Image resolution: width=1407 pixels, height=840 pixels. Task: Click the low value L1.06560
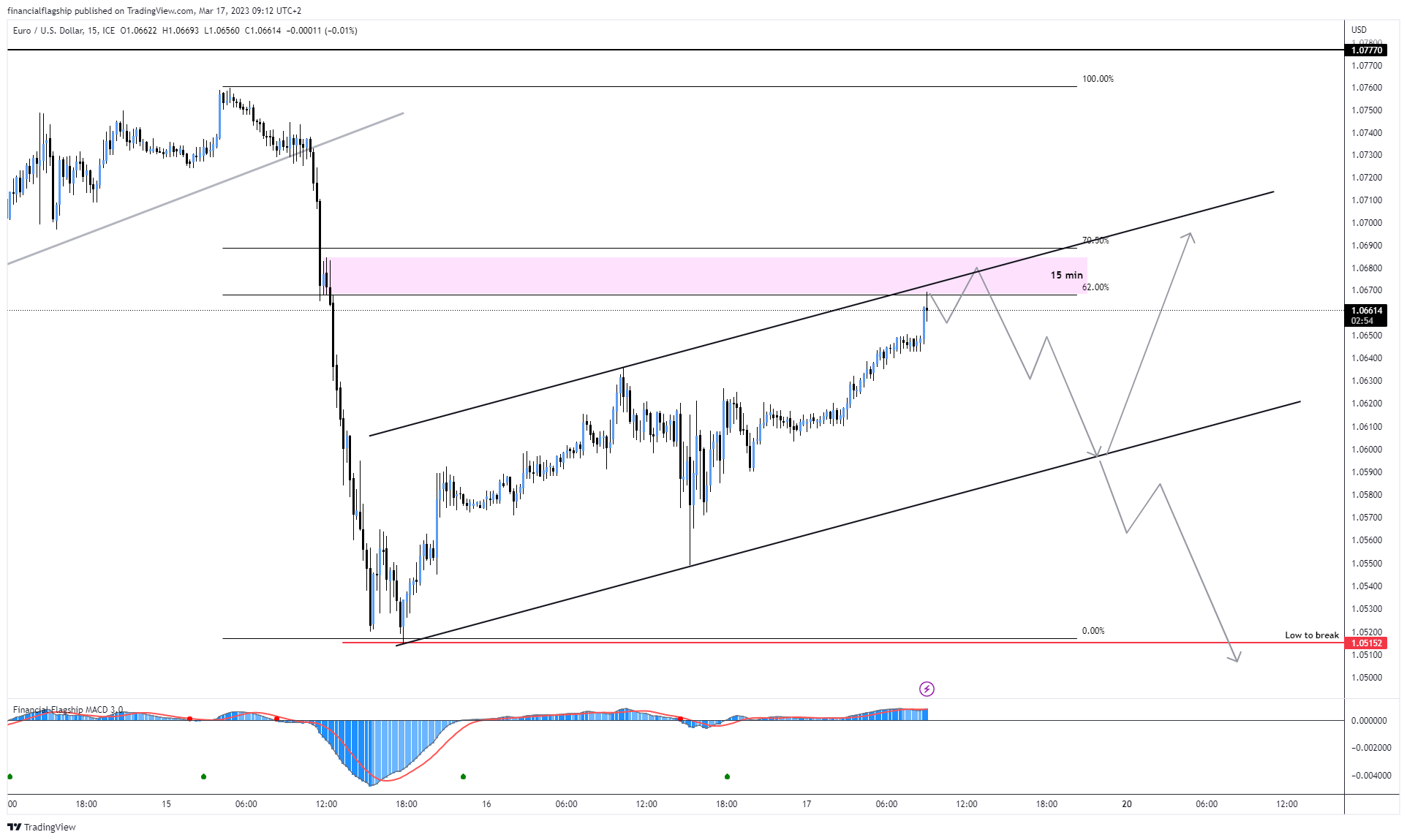click(x=222, y=31)
